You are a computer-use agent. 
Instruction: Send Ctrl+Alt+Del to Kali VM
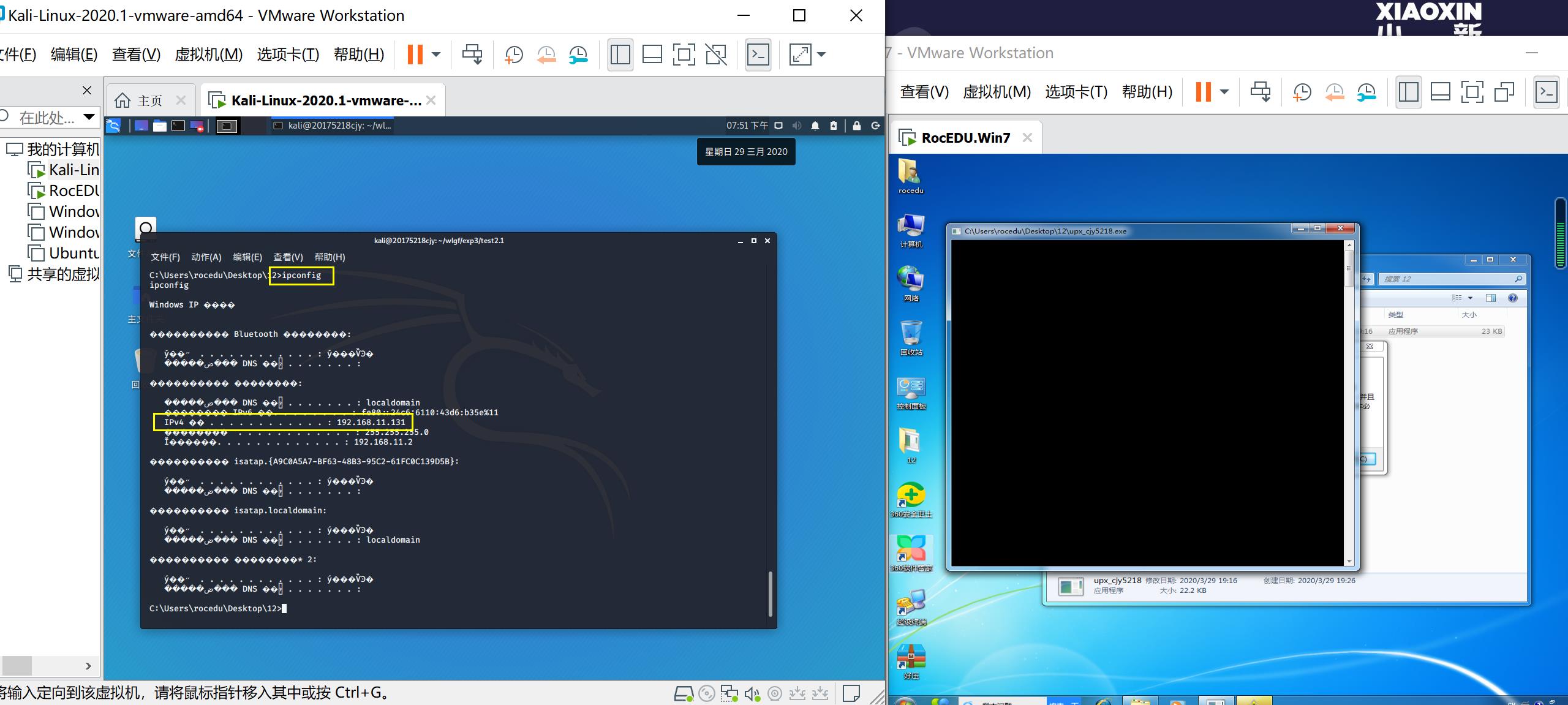[x=472, y=55]
